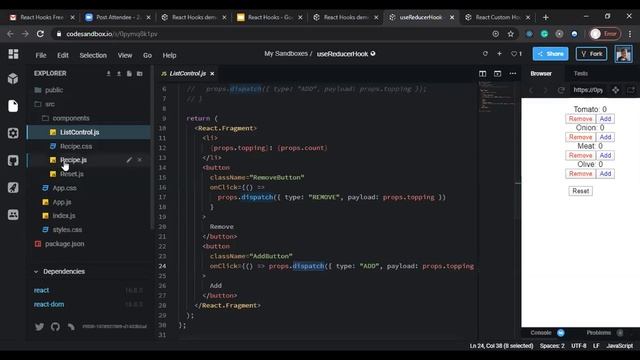Open the deployment rocket icon

13,187
